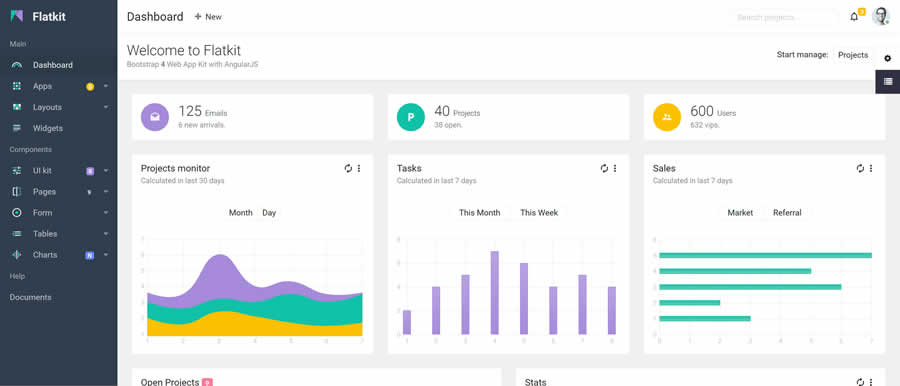Screen dimensions: 900x386
Task: Click the Flatkit brand name
Action: coord(49,17)
